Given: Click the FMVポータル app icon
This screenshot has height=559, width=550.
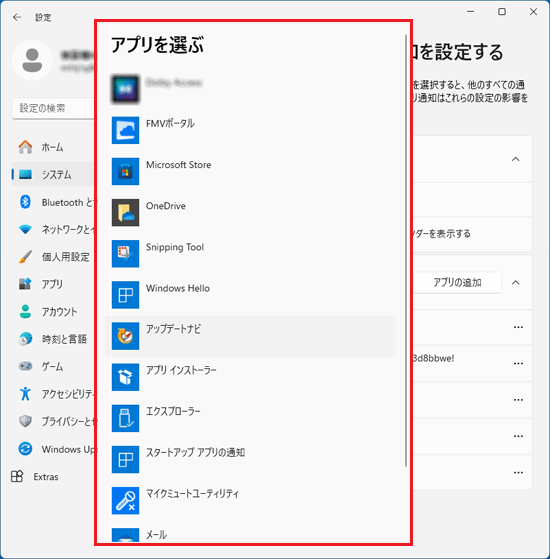Looking at the screenshot, I should pyautogui.click(x=125, y=130).
